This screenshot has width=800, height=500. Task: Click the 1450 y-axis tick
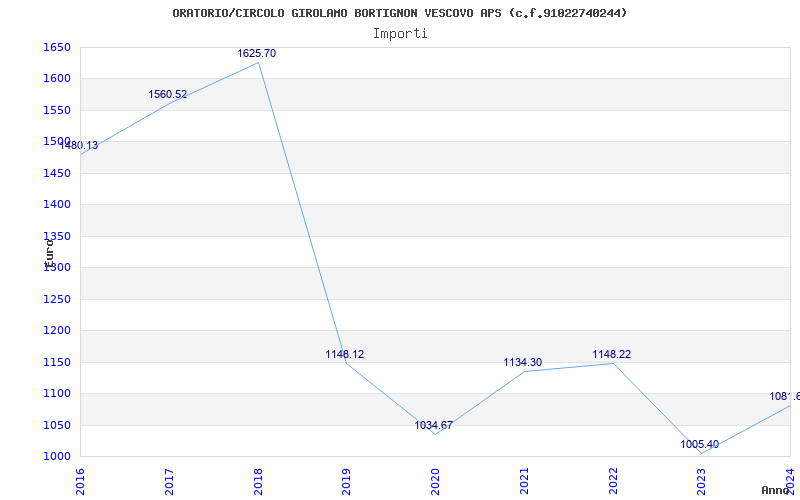click(57, 173)
